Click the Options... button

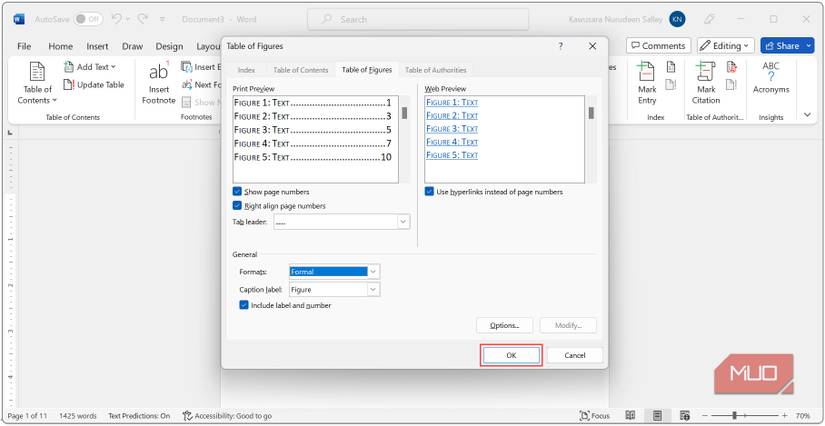504,325
